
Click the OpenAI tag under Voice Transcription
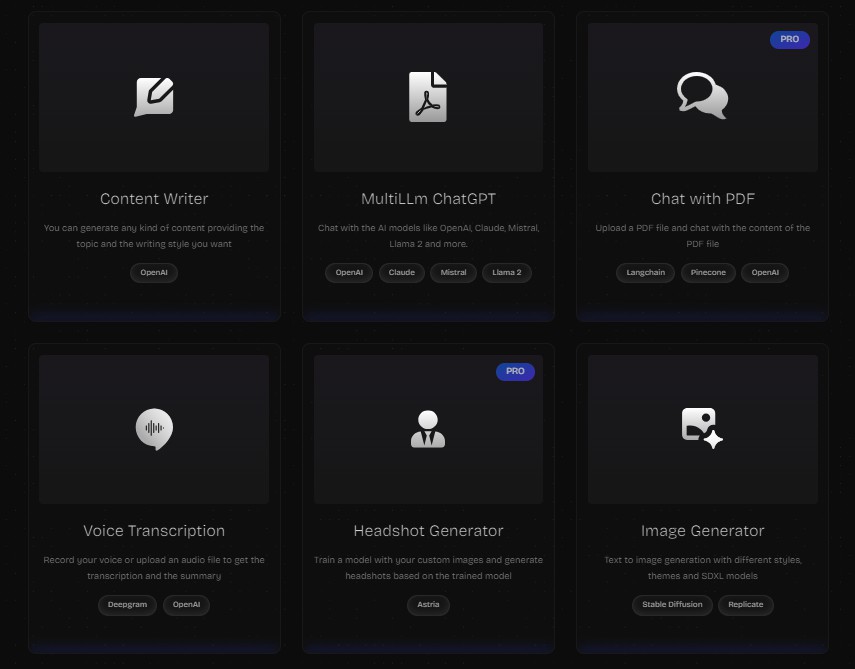pos(186,605)
